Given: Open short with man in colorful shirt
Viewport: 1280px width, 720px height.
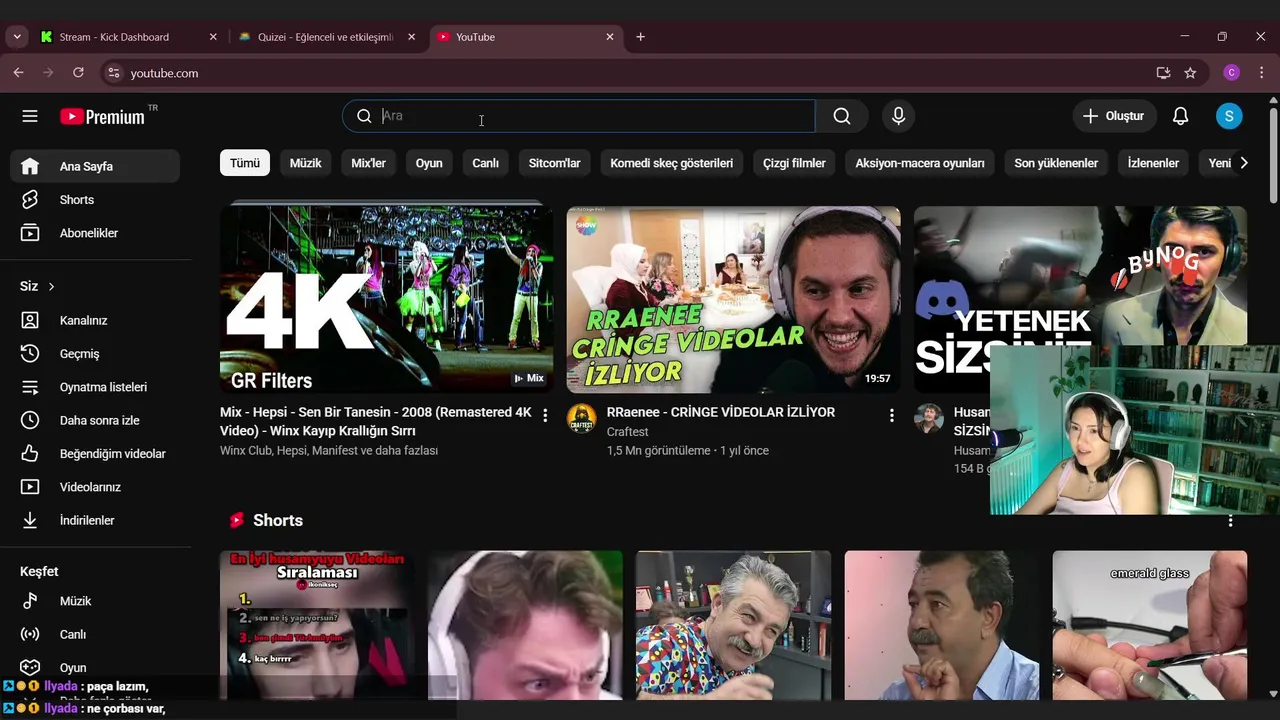Looking at the screenshot, I should 733,625.
